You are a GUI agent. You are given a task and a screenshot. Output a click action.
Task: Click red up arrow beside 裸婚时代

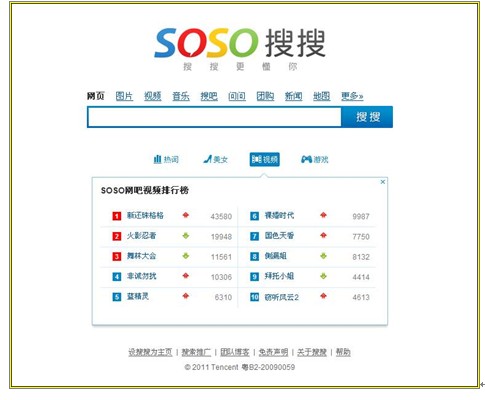coord(323,215)
